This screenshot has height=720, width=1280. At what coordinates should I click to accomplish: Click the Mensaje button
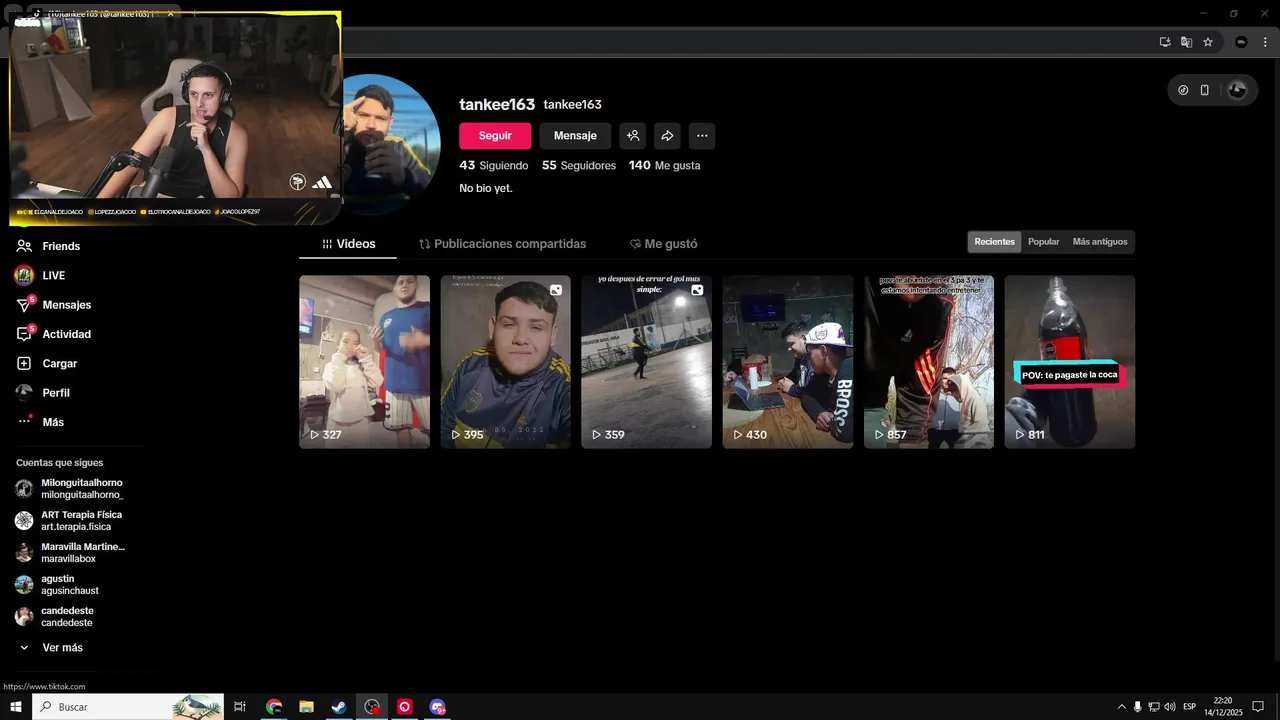point(575,136)
